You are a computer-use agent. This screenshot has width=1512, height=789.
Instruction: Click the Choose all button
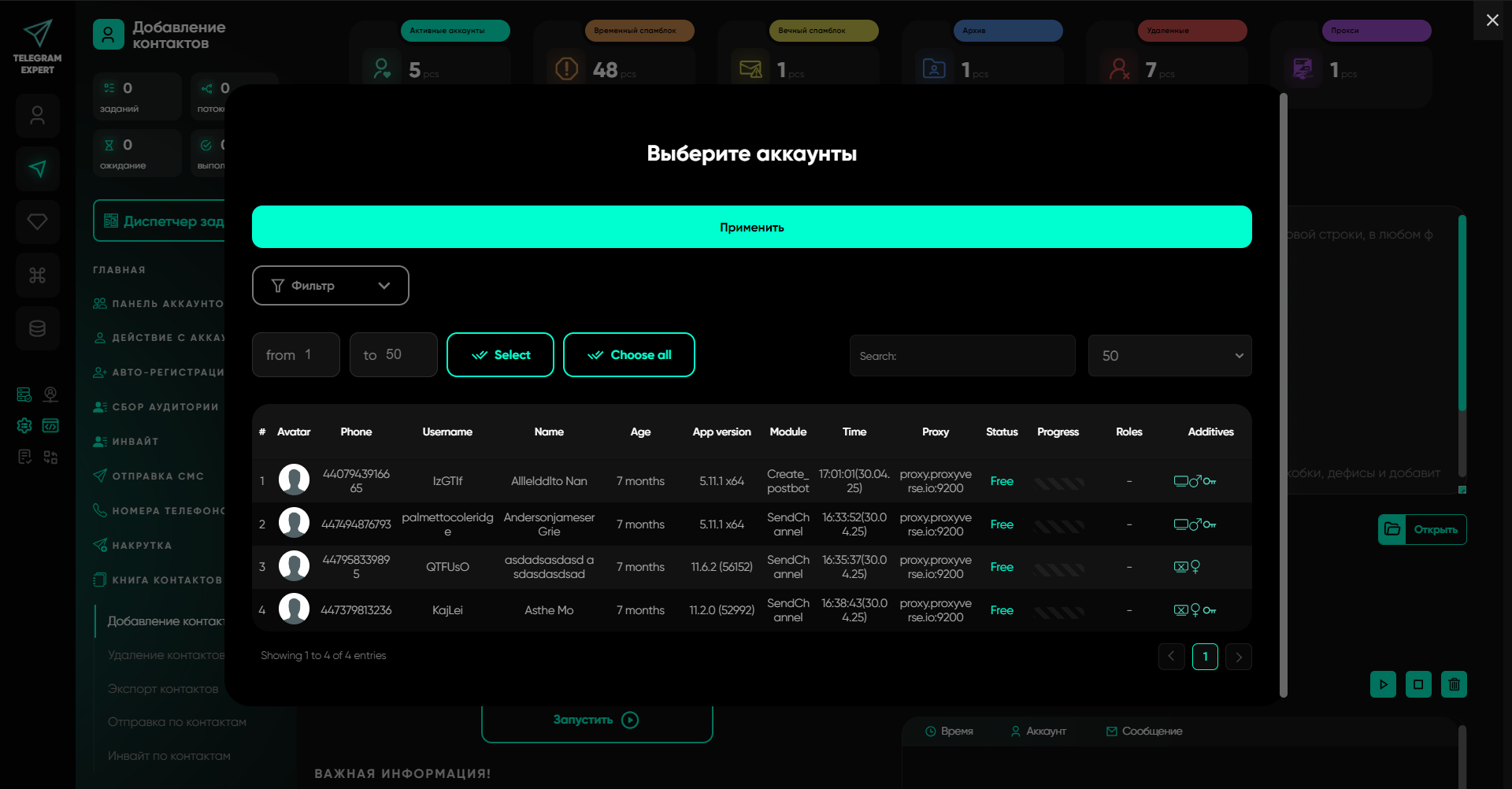click(628, 355)
